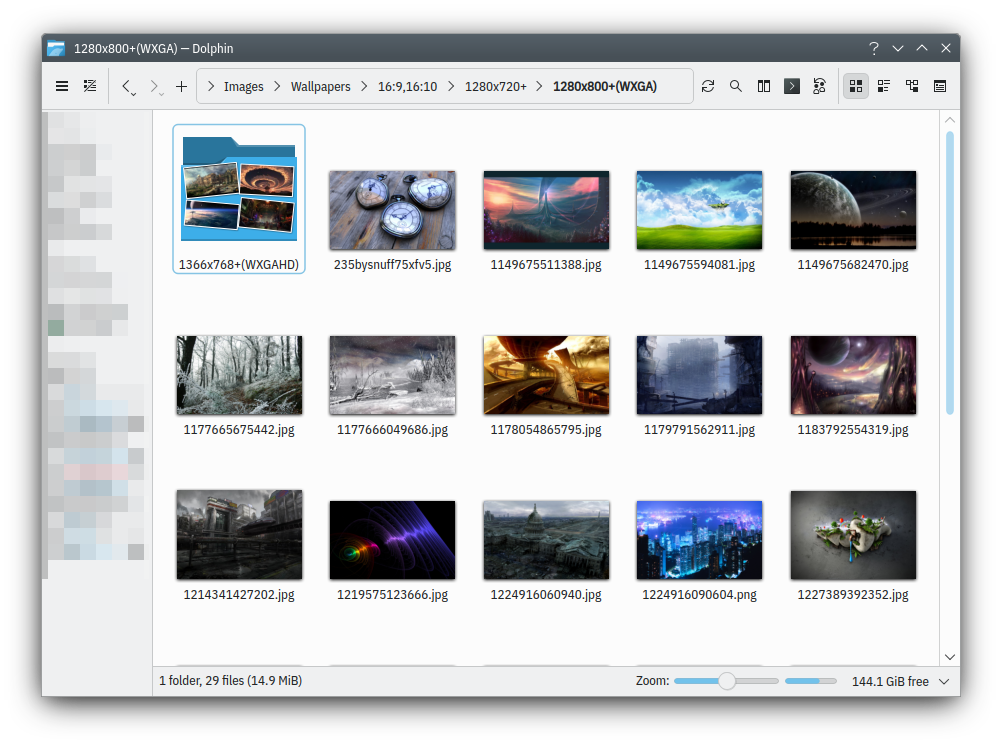This screenshot has width=1002, height=746.
Task: Switch to icons view mode
Action: coord(856,86)
